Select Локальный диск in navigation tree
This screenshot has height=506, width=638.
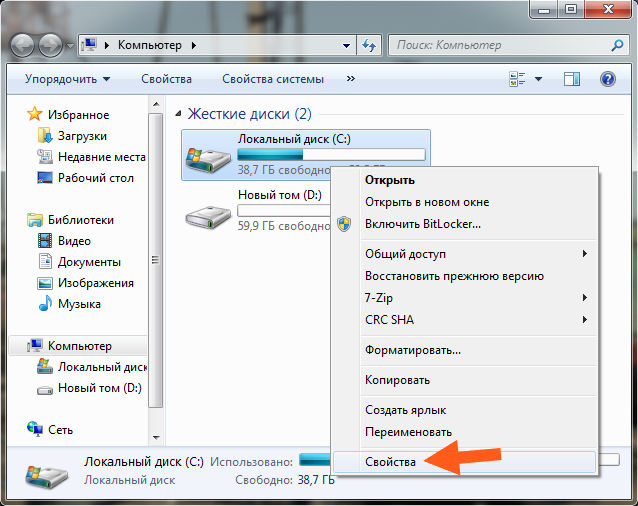pos(103,367)
